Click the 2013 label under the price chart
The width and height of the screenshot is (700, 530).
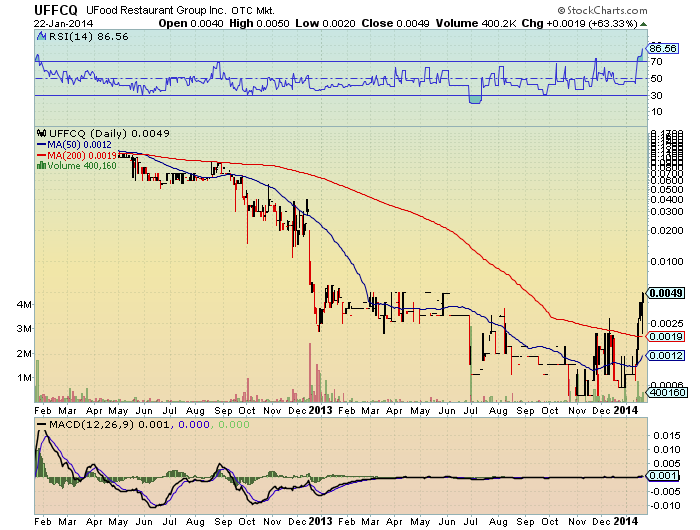click(x=321, y=410)
